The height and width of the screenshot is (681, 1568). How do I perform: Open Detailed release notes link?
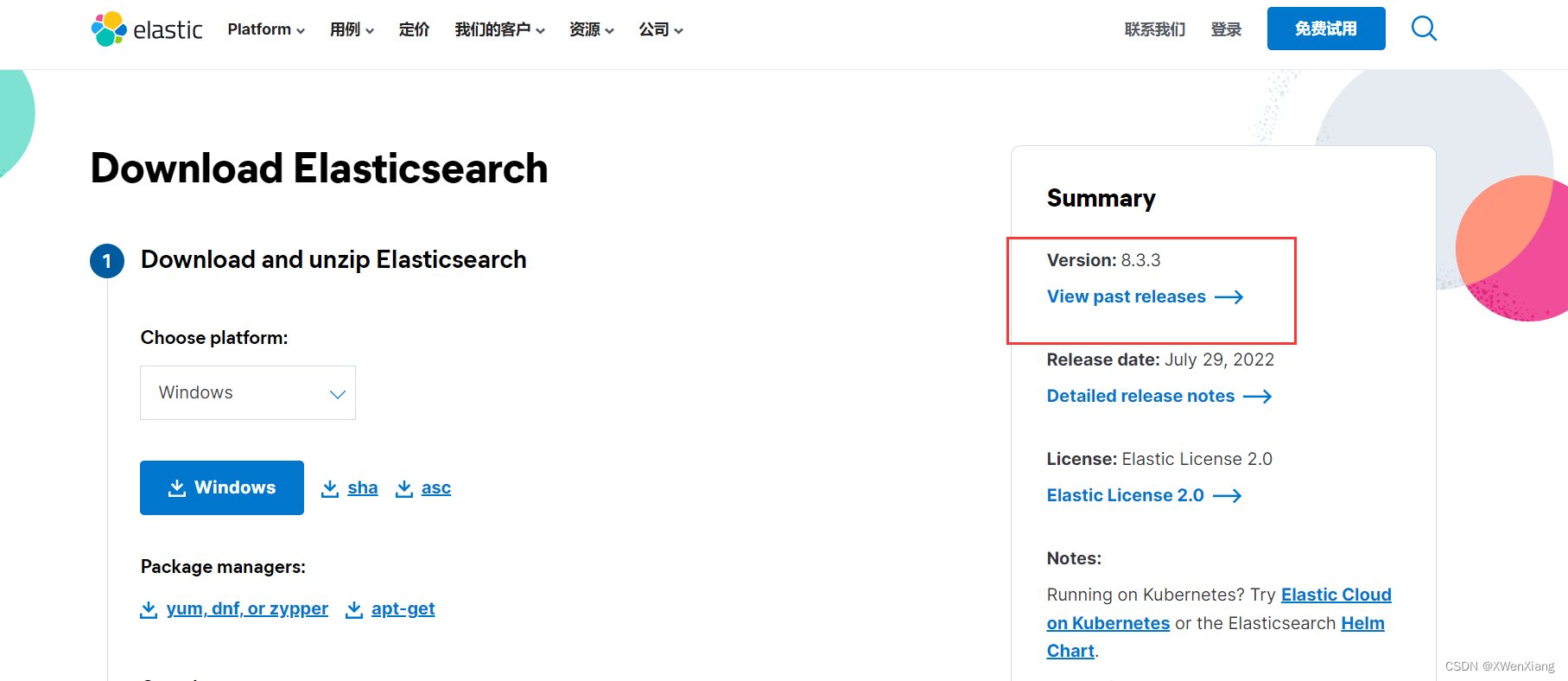coord(1140,396)
